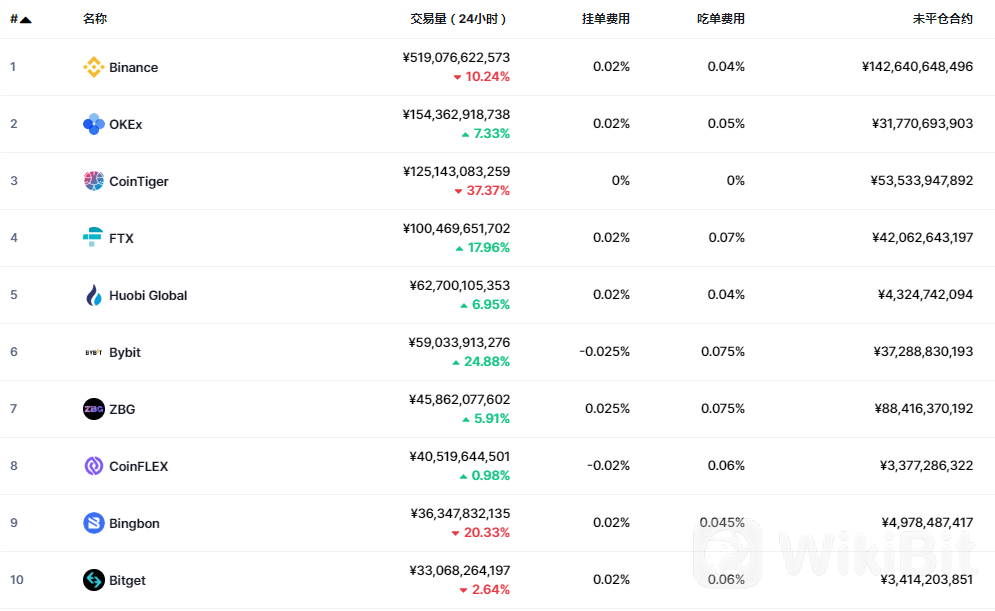The height and width of the screenshot is (611, 995).
Task: Open the Binance exchange name link
Action: 133,67
